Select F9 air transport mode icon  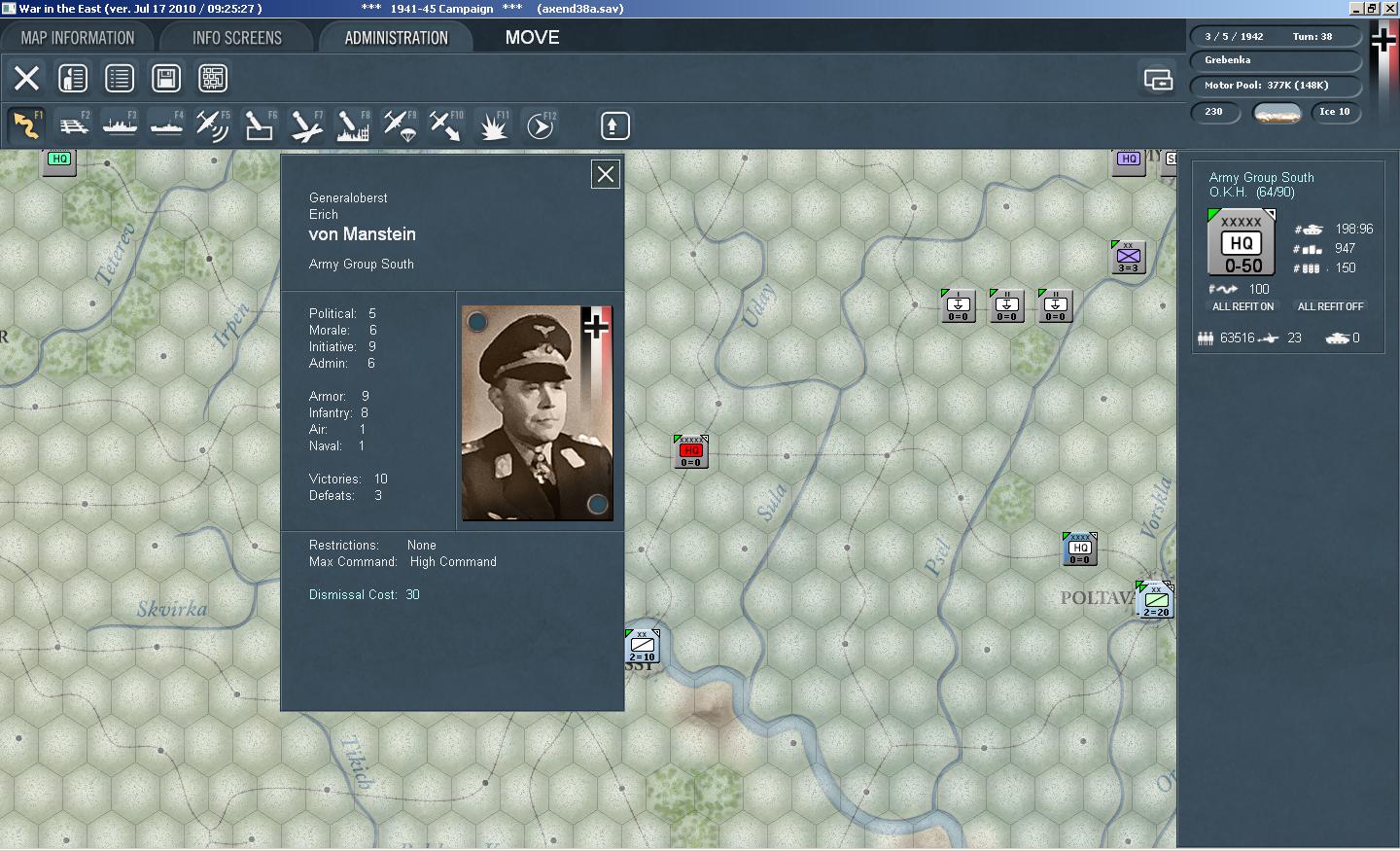click(400, 125)
